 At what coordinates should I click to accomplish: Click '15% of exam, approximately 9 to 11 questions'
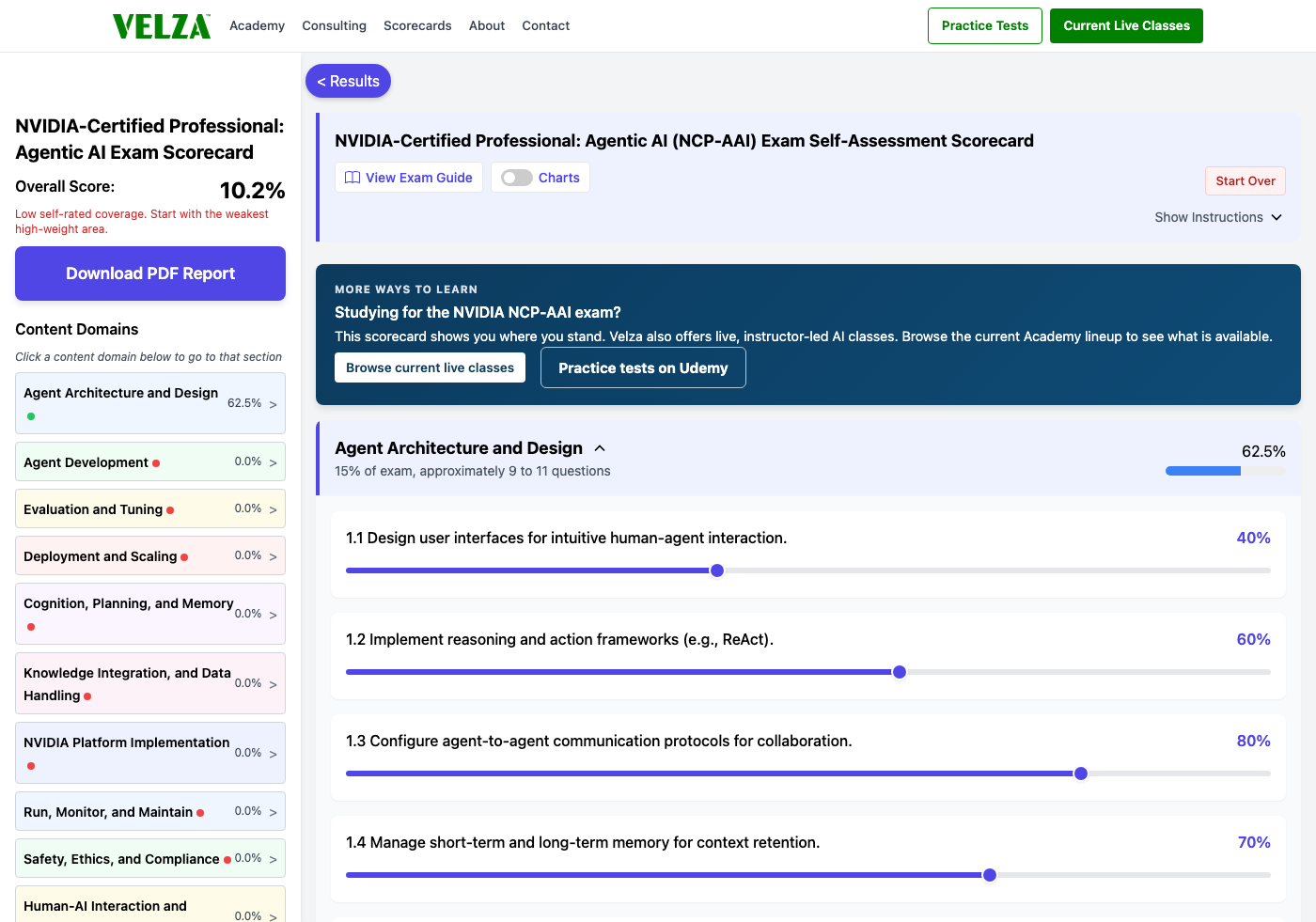point(473,471)
